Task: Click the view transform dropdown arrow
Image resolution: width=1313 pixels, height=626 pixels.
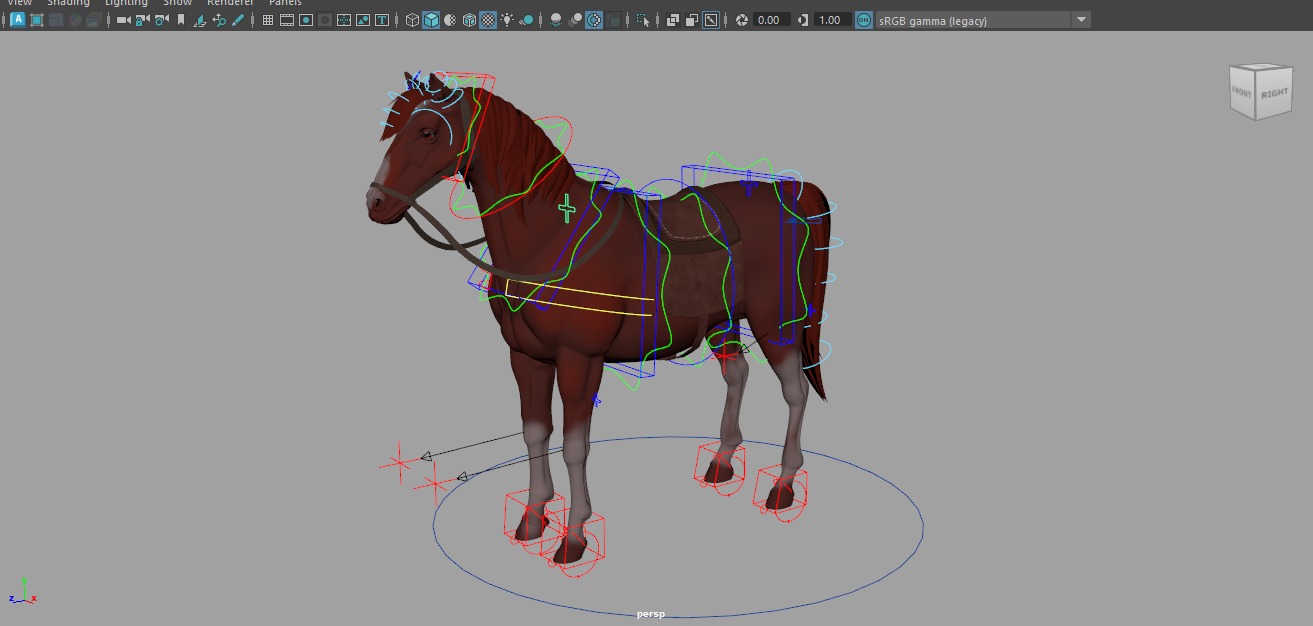Action: [x=1081, y=20]
